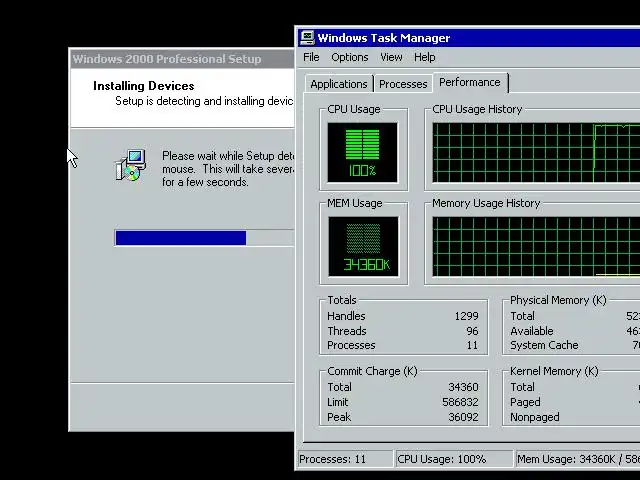Screen dimensions: 640x480
Task: Click the Threads value 96
Action: coord(472,331)
